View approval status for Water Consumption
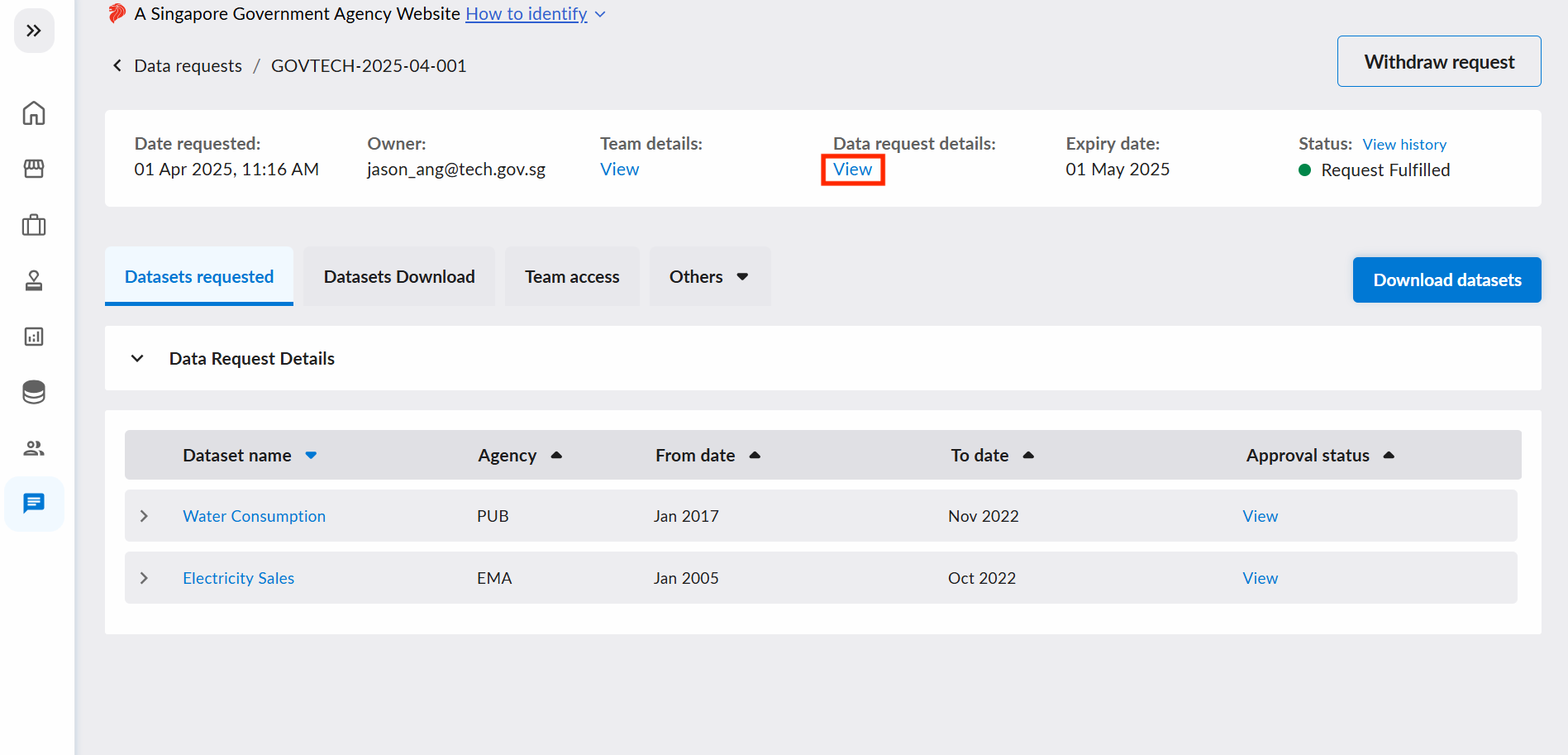Viewport: 1568px width, 755px height. (1260, 516)
